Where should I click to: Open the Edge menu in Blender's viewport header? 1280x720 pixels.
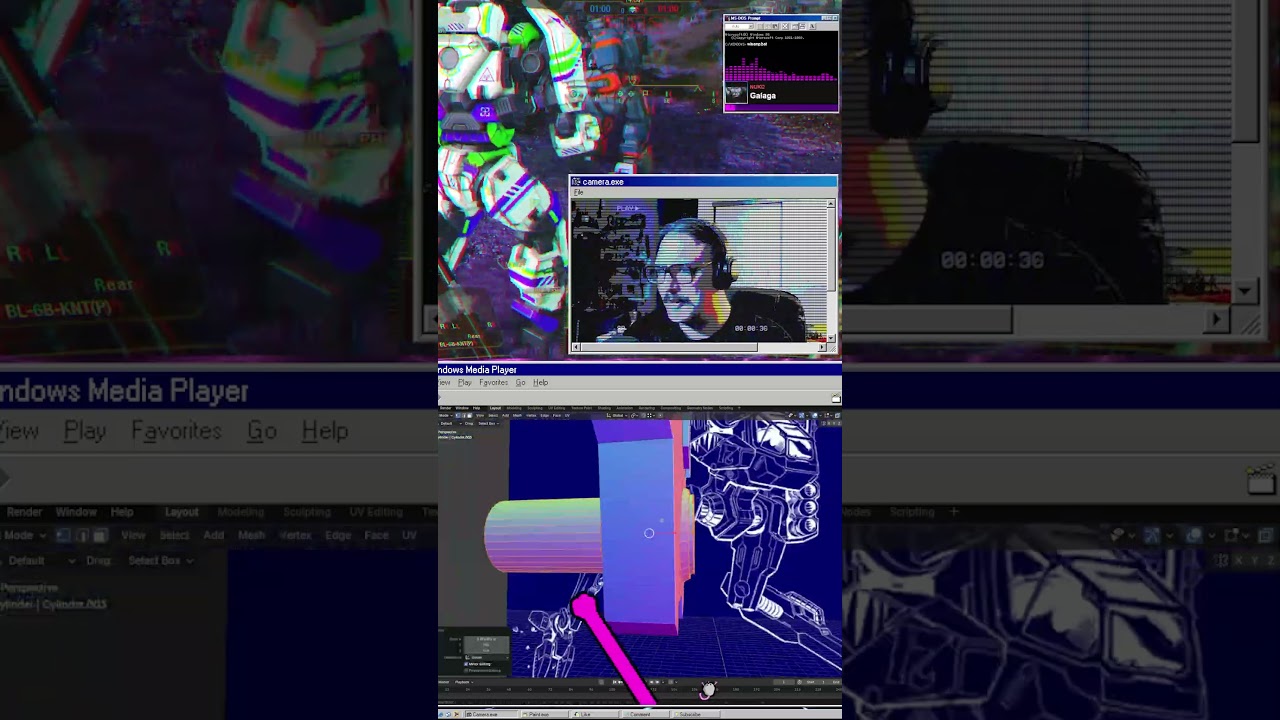544,415
